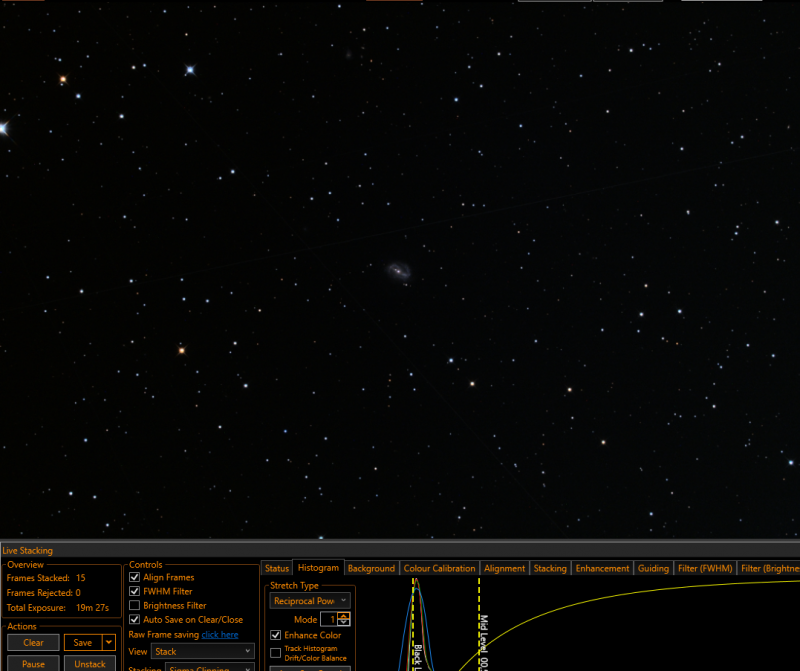Follow the Raw Frame saving click here link
Viewport: 800px width, 671px height.
pos(220,634)
